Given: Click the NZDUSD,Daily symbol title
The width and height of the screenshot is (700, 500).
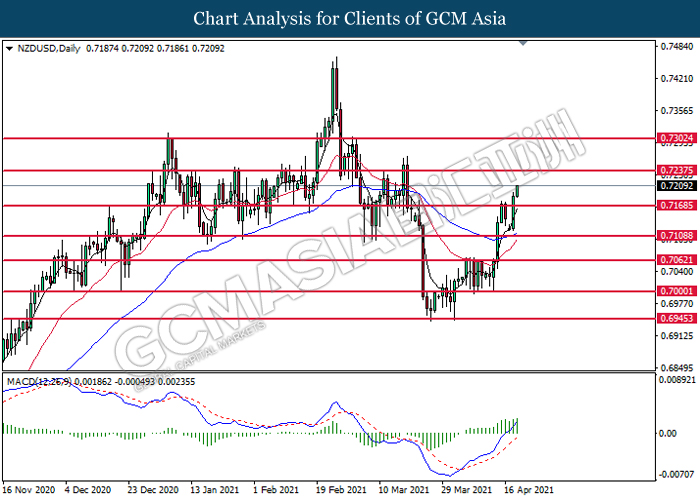Looking at the screenshot, I should click(49, 49).
